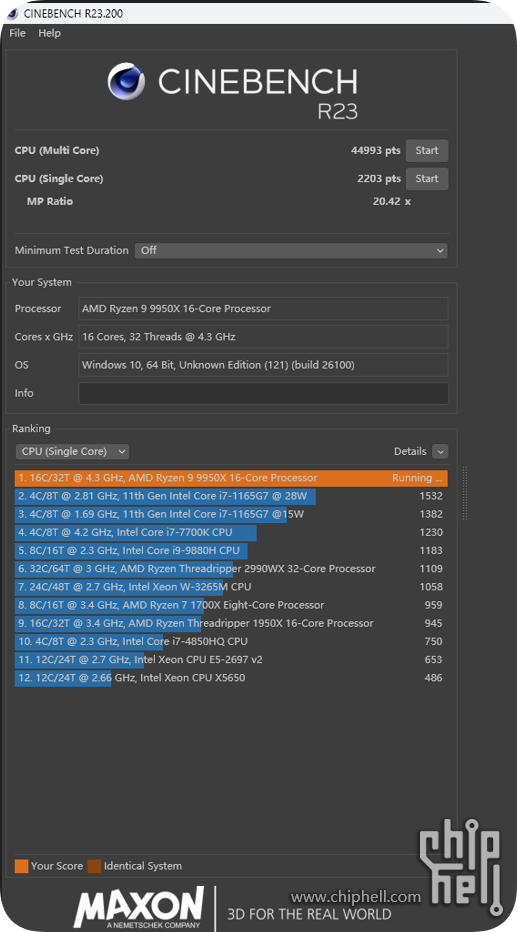Click the OS version field
The width and height of the screenshot is (517, 932).
tap(263, 365)
